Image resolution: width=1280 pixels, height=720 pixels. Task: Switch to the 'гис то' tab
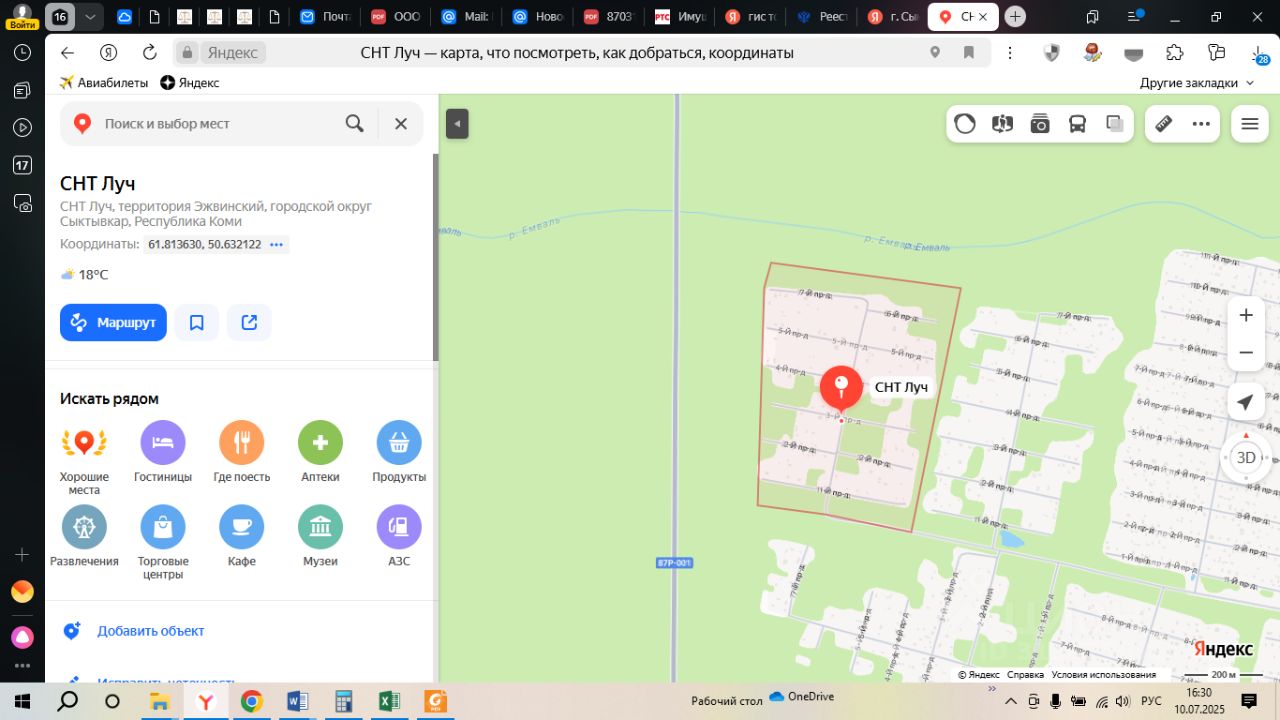coord(749,17)
